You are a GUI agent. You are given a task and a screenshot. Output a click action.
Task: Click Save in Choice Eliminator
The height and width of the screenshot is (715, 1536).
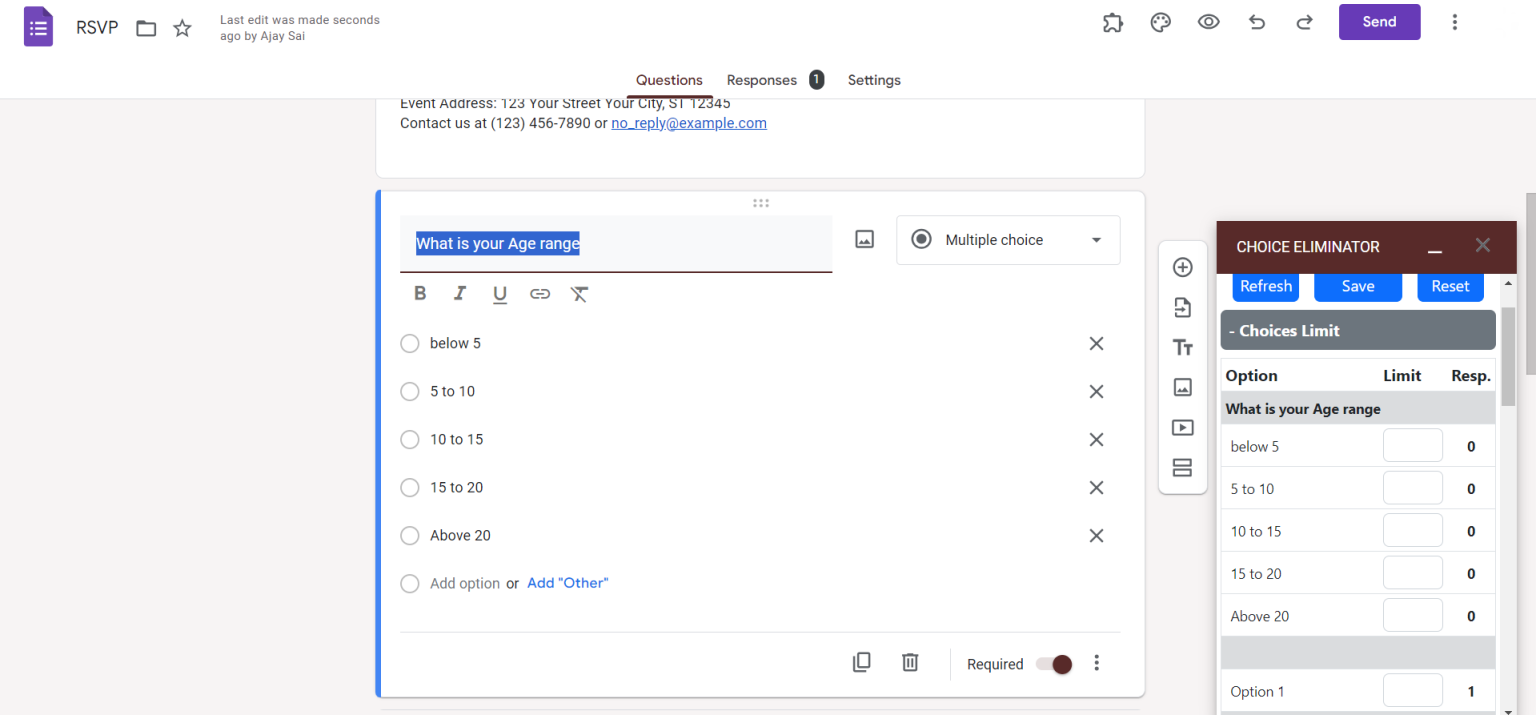[x=1358, y=286]
